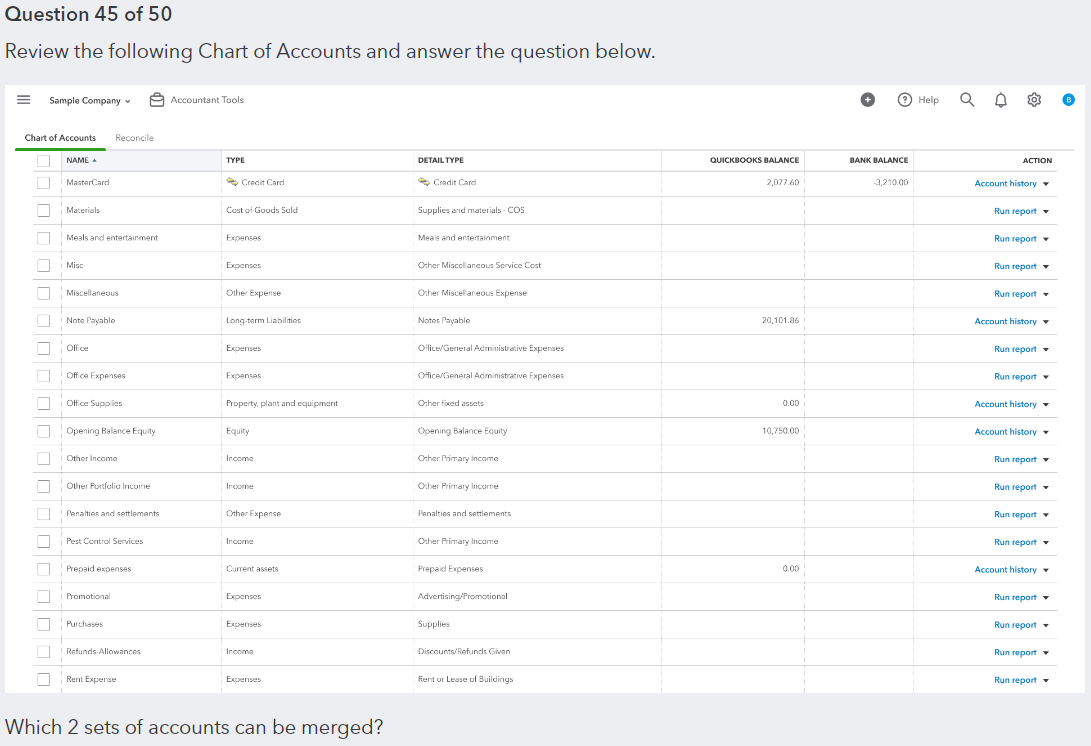Click the blue user profile avatar

point(1068,100)
